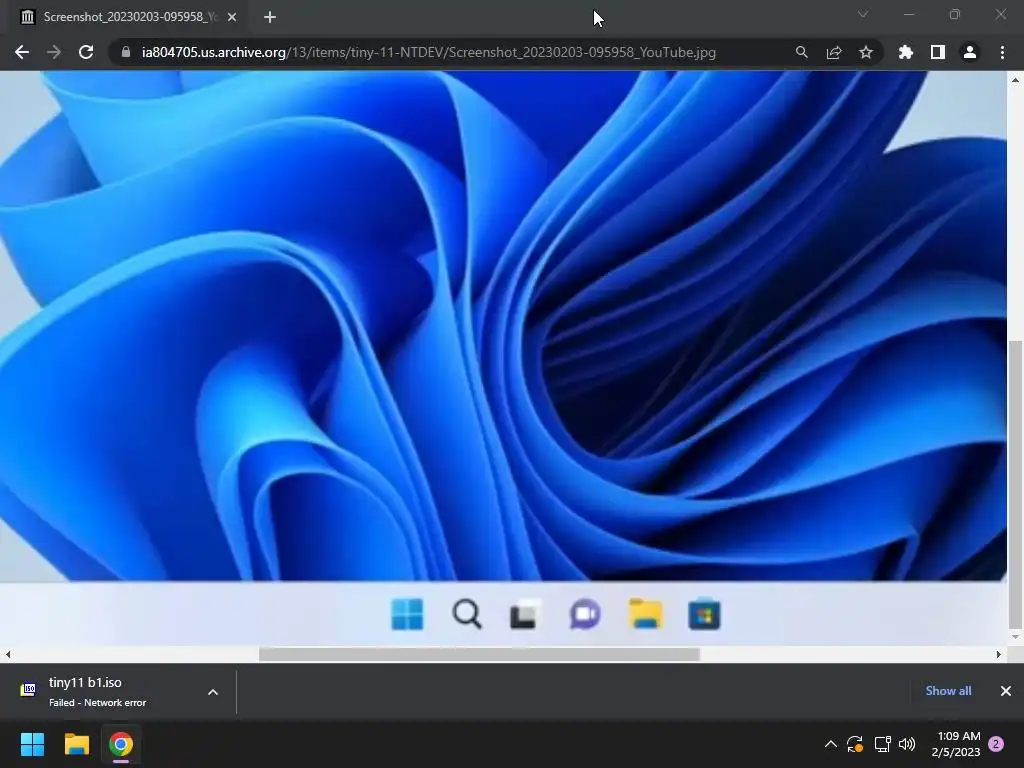1024x768 pixels.
Task: View site info via the lock icon
Action: coord(126,52)
